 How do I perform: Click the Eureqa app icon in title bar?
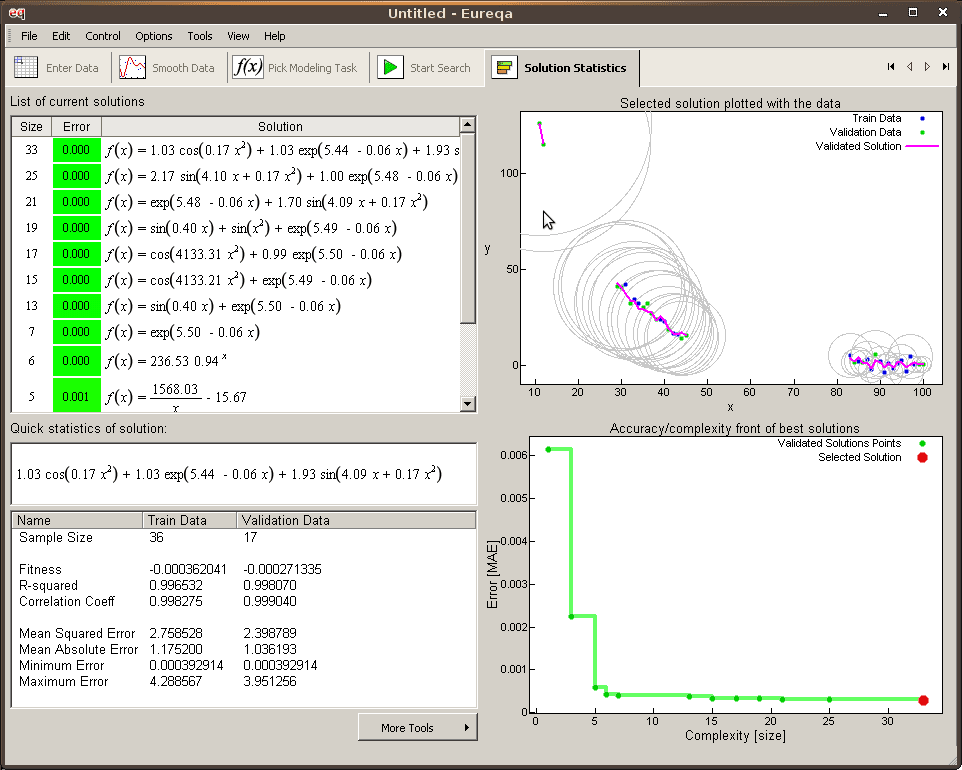pyautogui.click(x=17, y=13)
